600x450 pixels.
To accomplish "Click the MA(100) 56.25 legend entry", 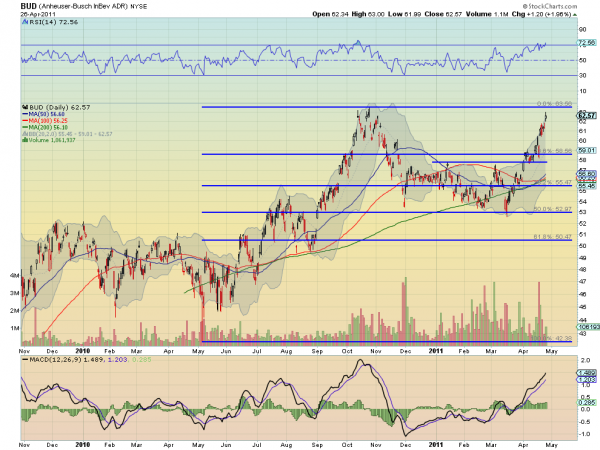I will pyautogui.click(x=48, y=121).
